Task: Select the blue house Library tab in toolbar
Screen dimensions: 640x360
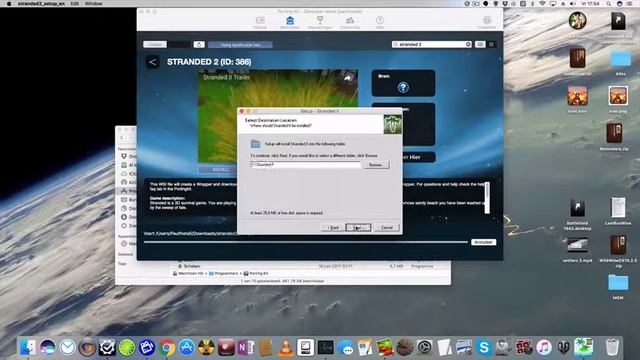Action: coord(290,22)
